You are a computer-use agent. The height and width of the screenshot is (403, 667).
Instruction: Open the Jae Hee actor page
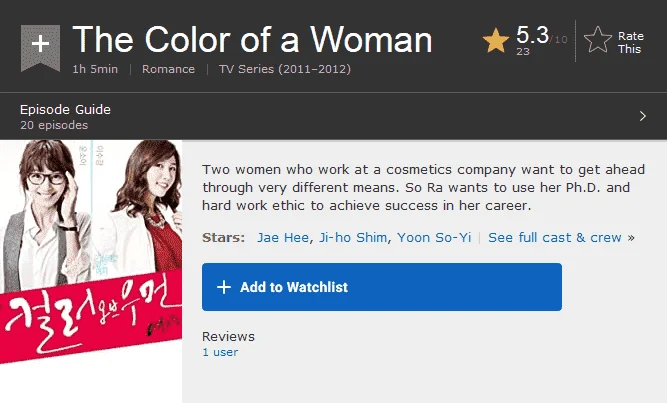283,237
